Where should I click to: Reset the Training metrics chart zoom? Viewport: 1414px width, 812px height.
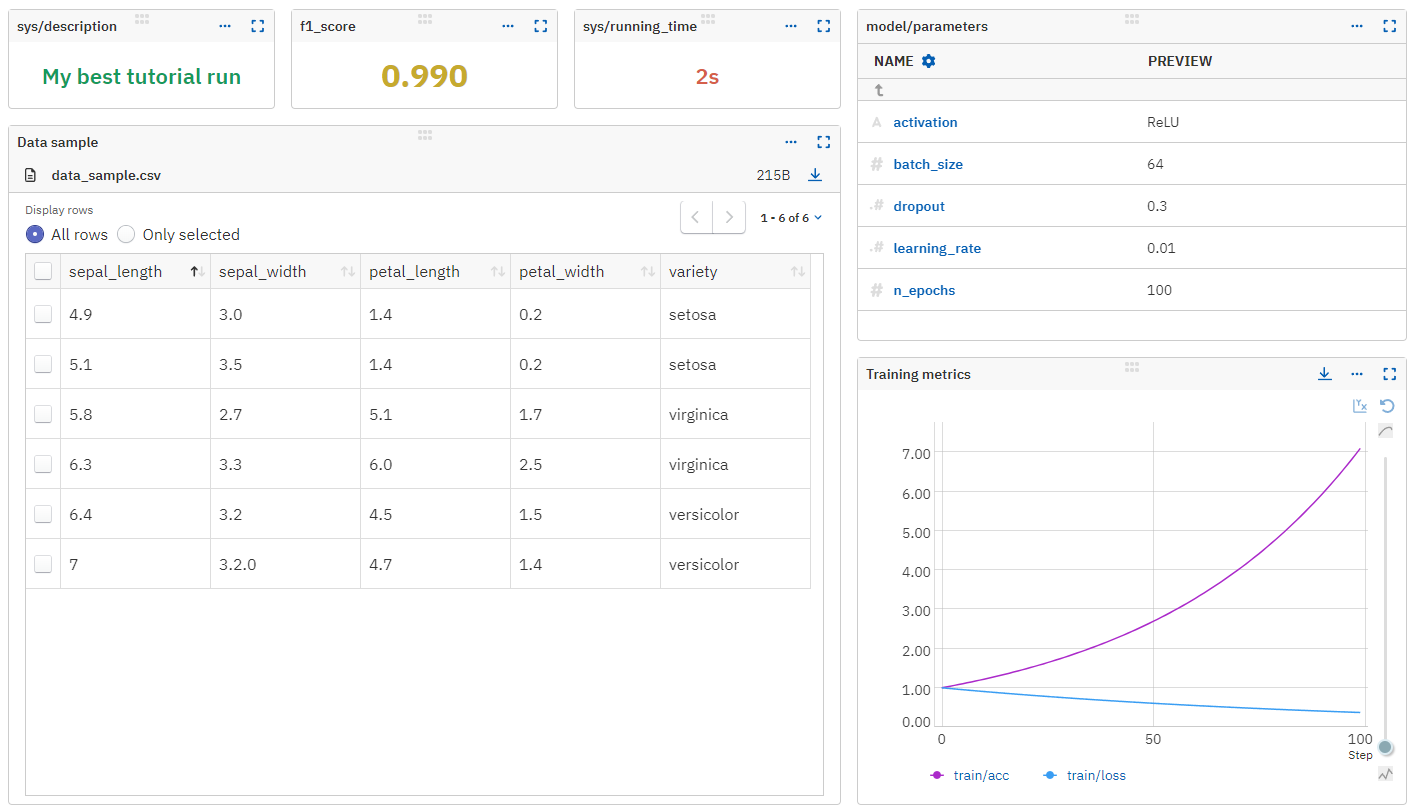pyautogui.click(x=1386, y=405)
